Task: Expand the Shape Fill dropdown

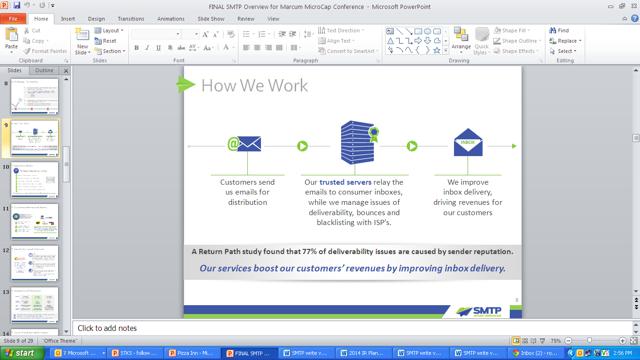Action: tap(512, 31)
